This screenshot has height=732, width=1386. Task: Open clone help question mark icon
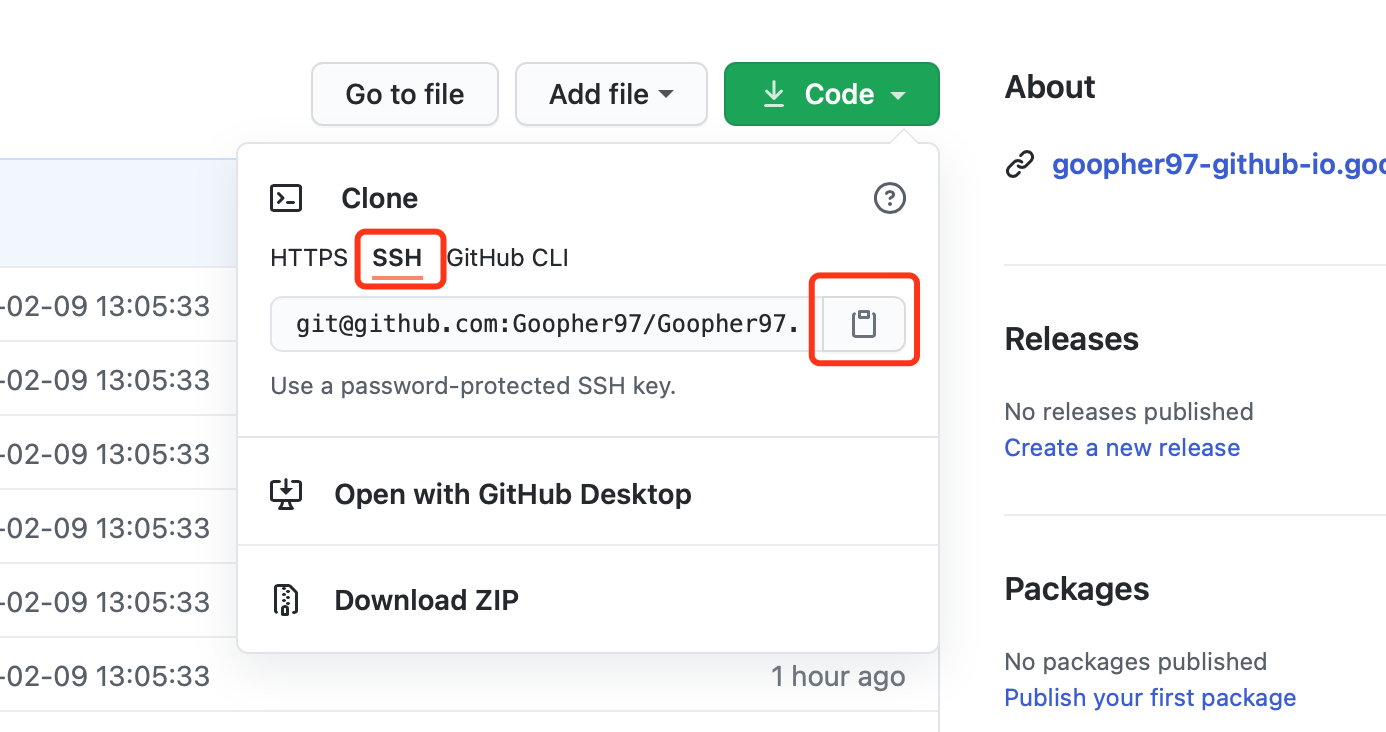coord(889,198)
